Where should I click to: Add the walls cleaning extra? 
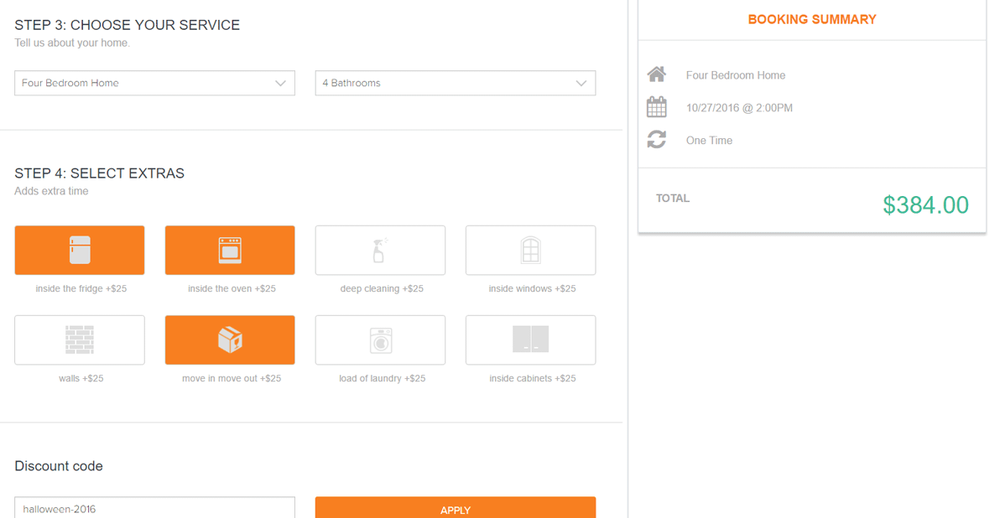click(x=80, y=340)
